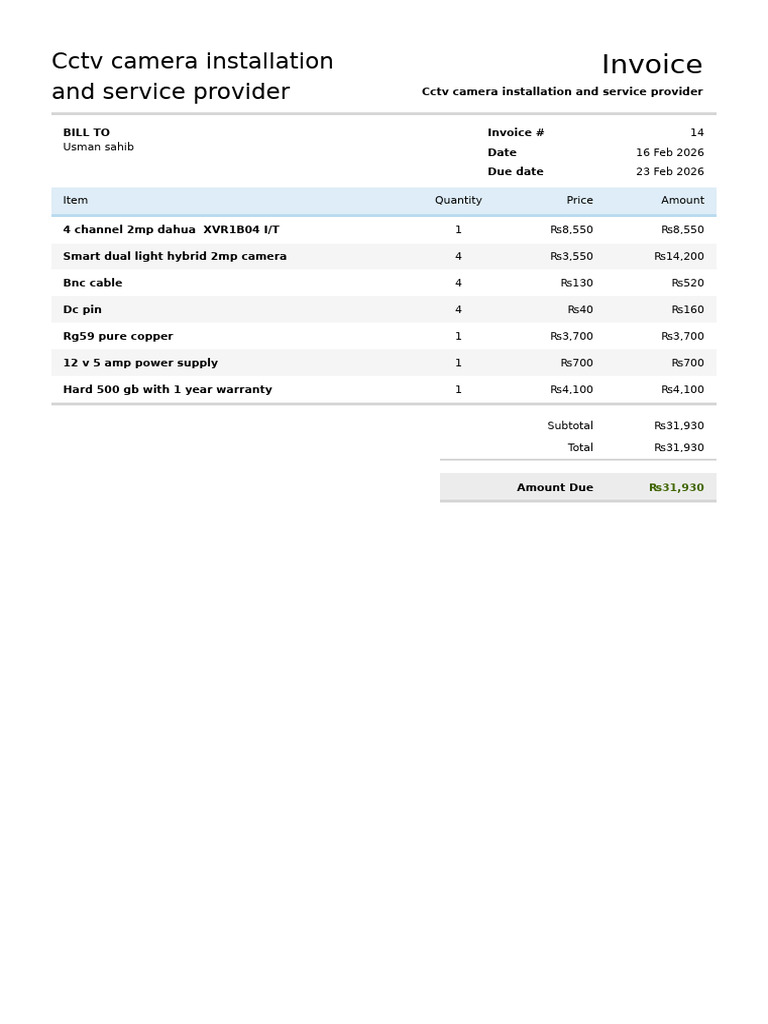The height and width of the screenshot is (1024, 768).
Task: Select customer name 'Usman sahib'
Action: 98,147
